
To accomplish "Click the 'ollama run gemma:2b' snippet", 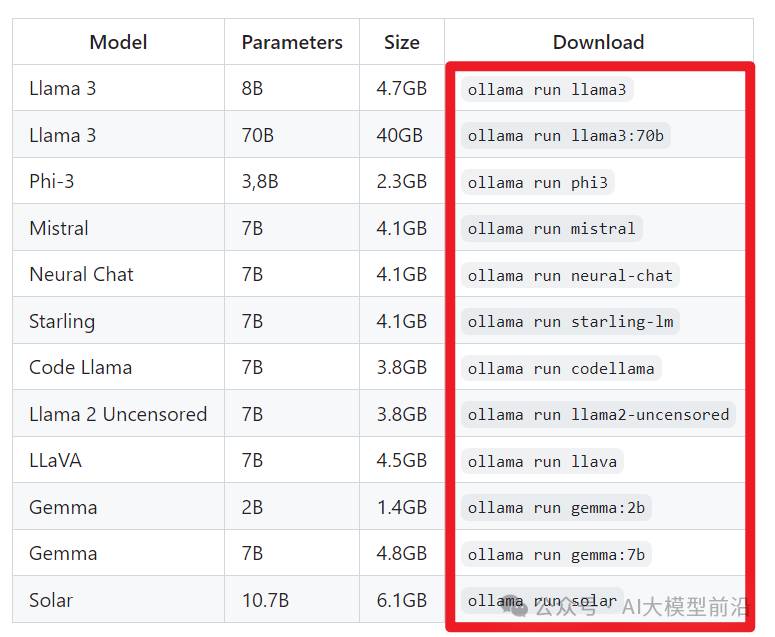I will [x=556, y=508].
